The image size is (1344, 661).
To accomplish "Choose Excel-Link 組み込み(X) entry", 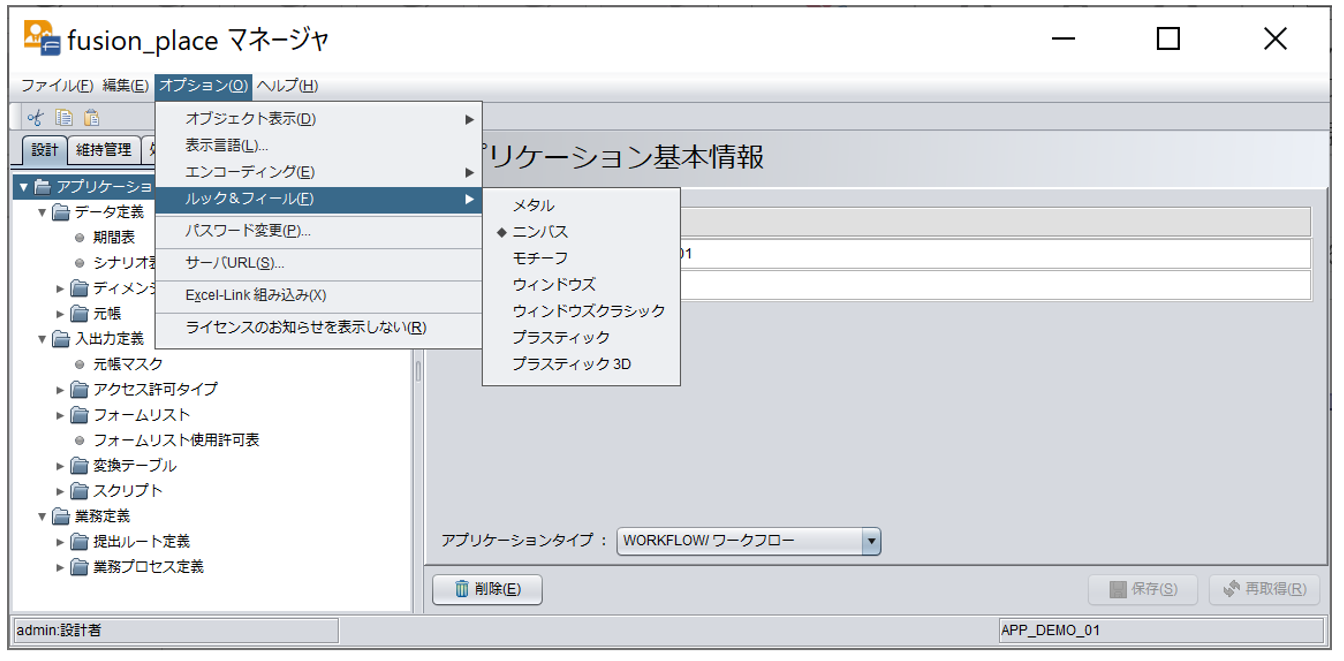I will [318, 295].
